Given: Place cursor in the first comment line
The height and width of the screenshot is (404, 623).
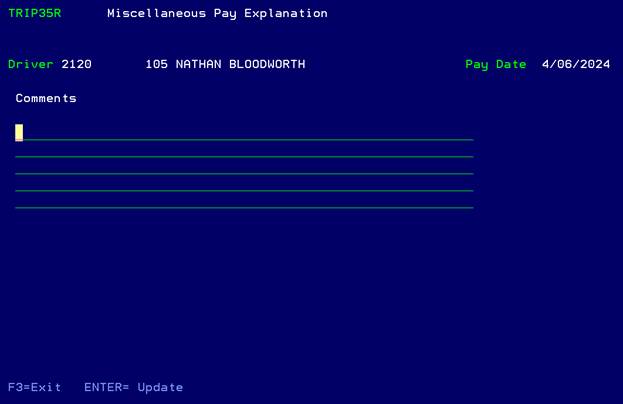Looking at the screenshot, I should pos(245,132).
